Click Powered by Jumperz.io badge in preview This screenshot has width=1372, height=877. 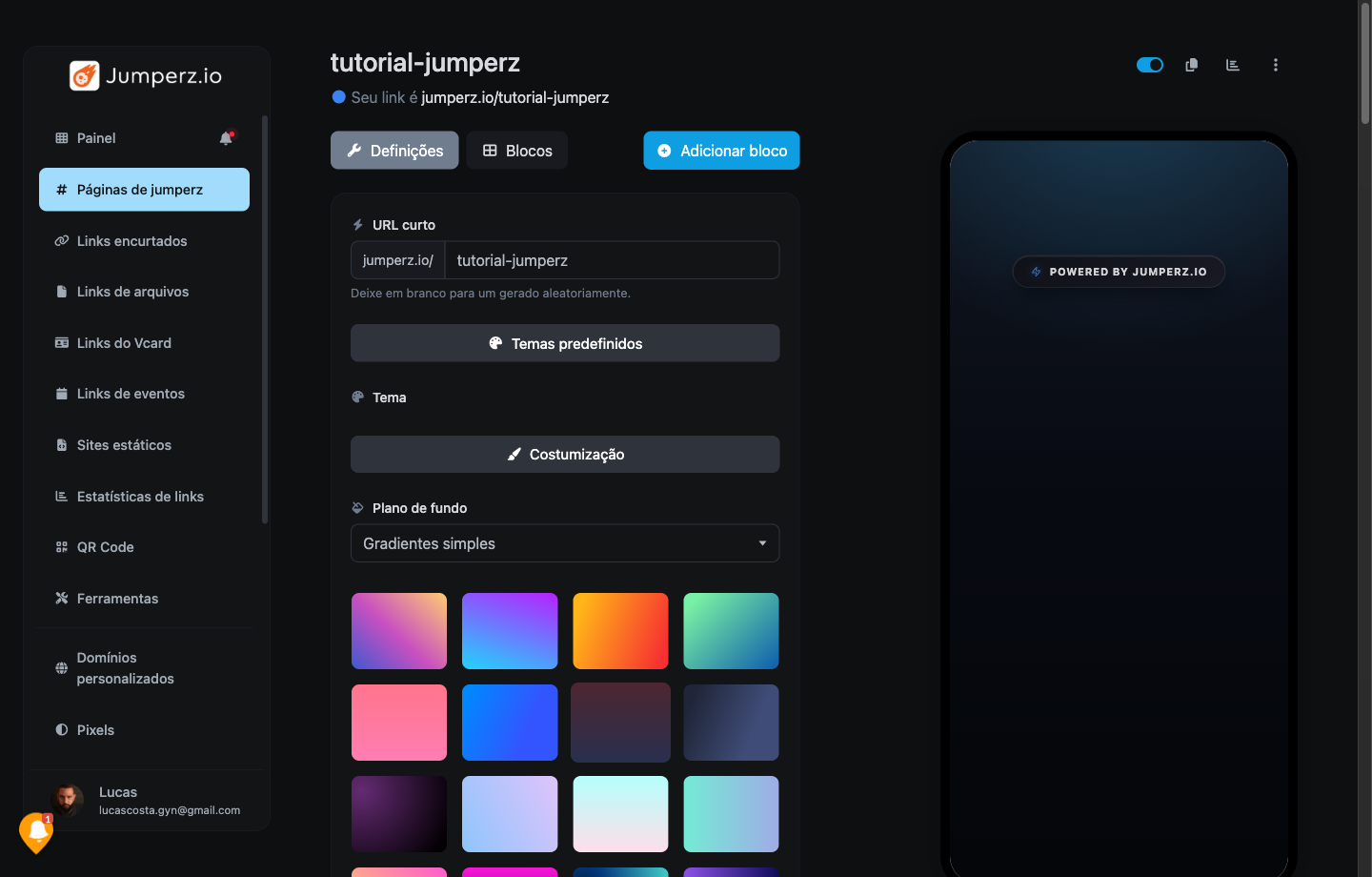coord(1119,272)
